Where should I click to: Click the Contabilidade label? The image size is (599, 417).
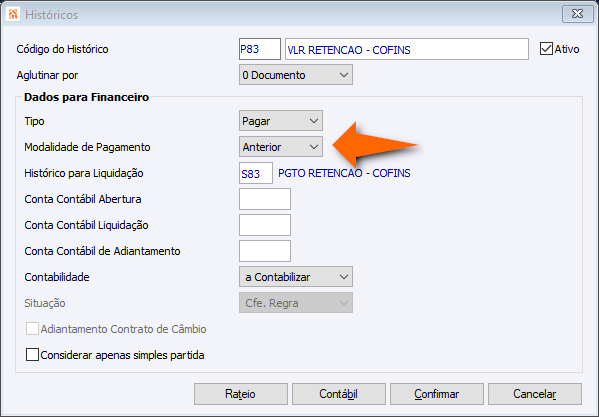(57, 277)
